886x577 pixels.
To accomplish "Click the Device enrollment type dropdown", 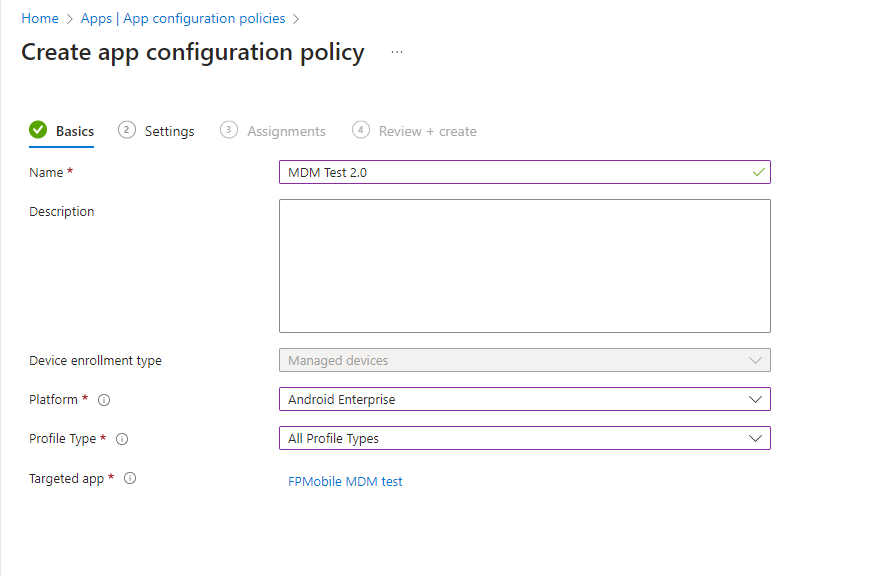I will tap(524, 360).
